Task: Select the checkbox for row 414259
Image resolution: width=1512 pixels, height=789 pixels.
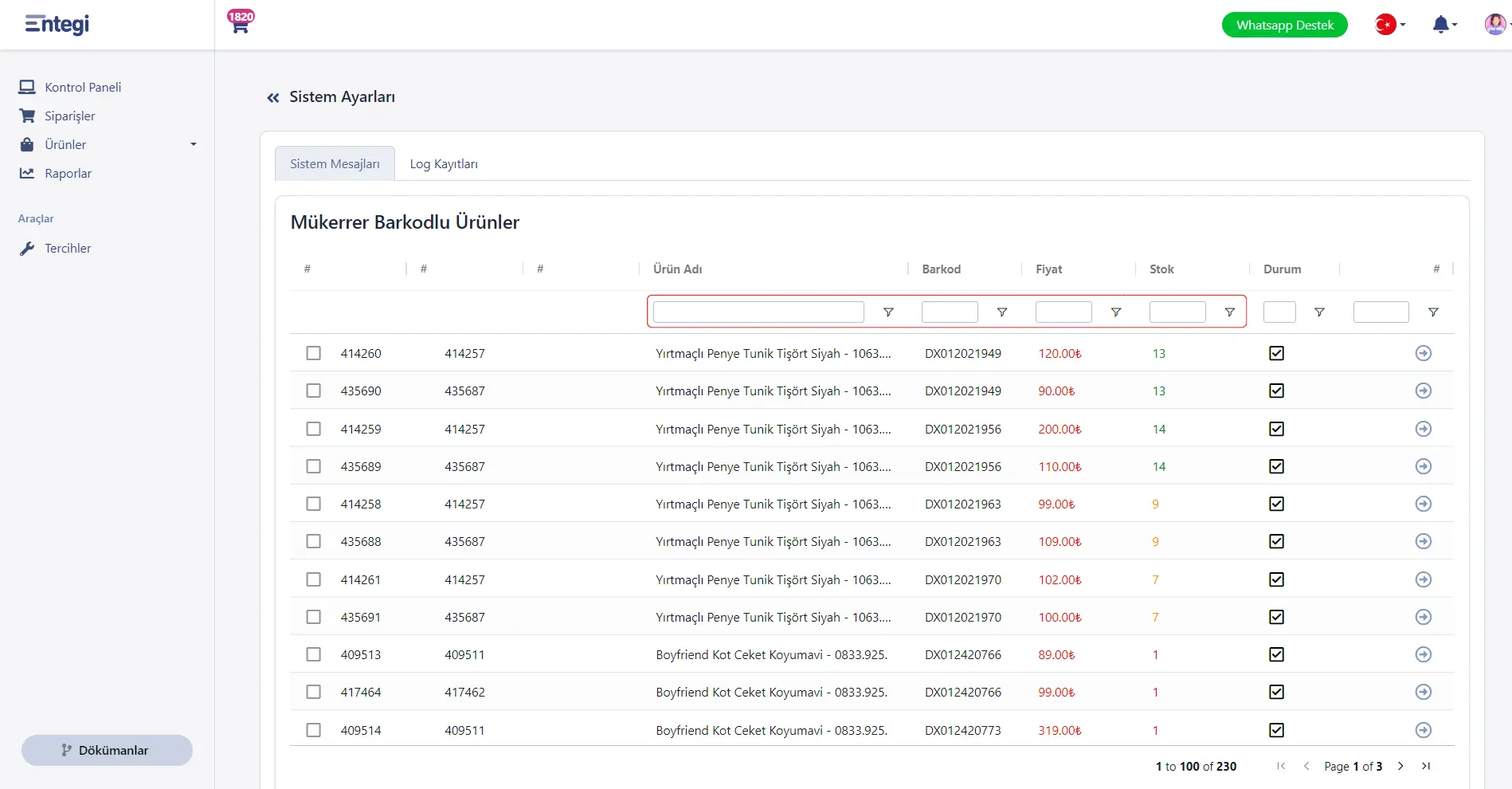Action: point(314,429)
